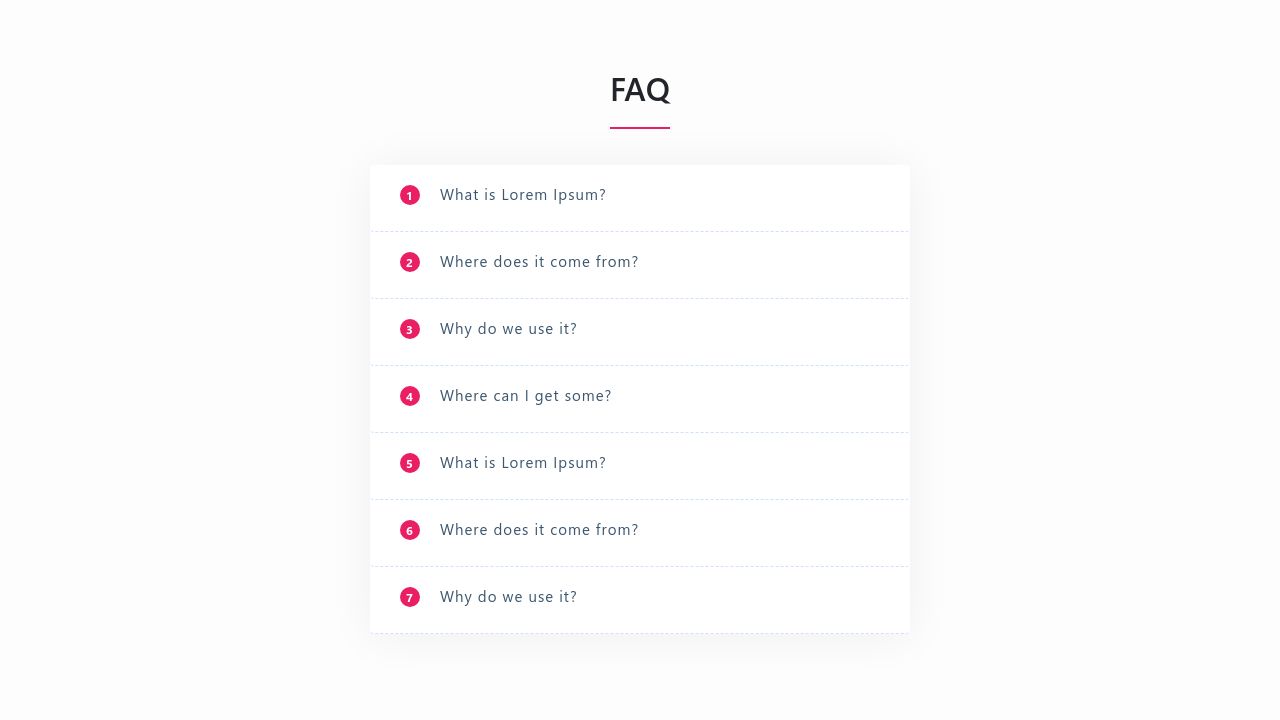
Task: Click the pink number 7 badge
Action: [410, 597]
